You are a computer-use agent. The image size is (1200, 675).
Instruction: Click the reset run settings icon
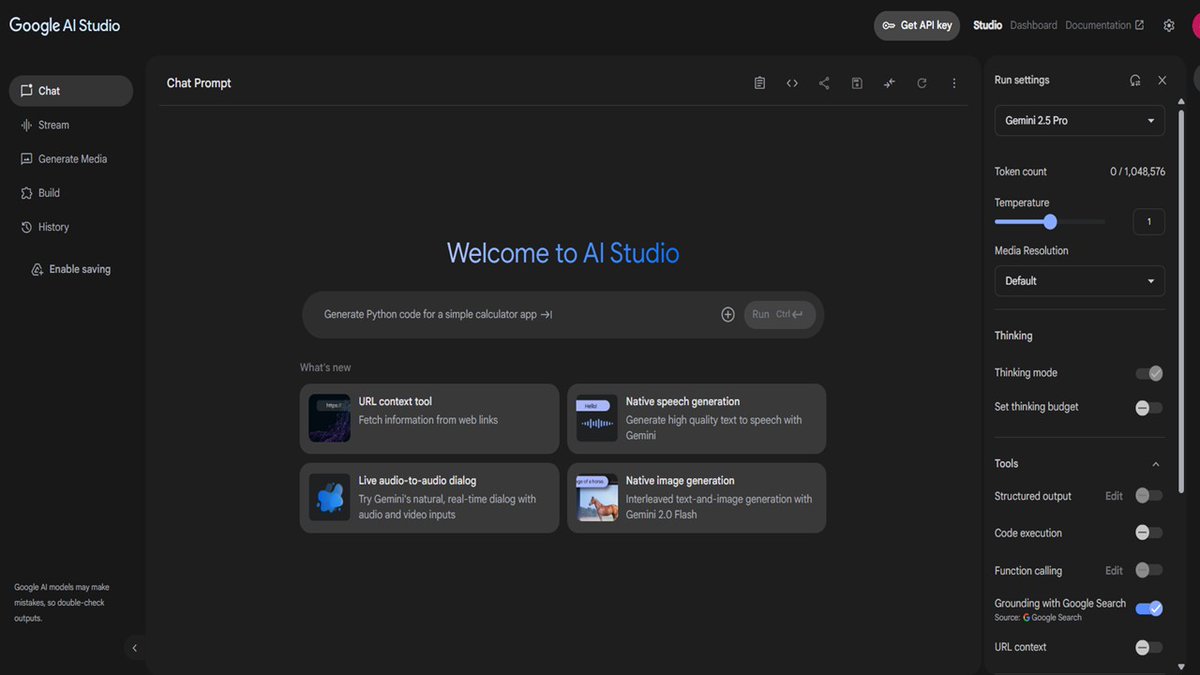click(1135, 80)
